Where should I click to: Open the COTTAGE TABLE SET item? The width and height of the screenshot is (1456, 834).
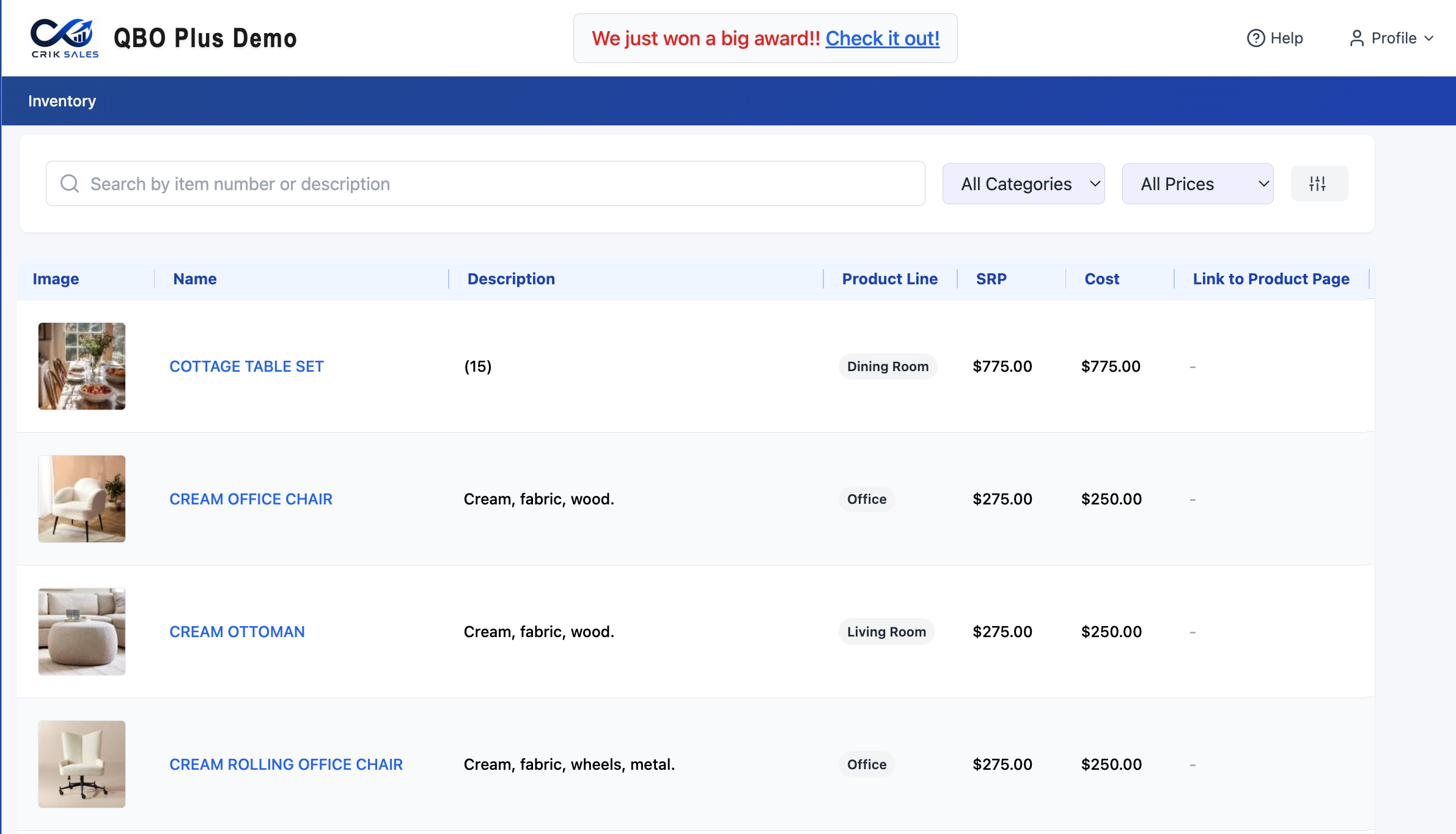(x=246, y=366)
